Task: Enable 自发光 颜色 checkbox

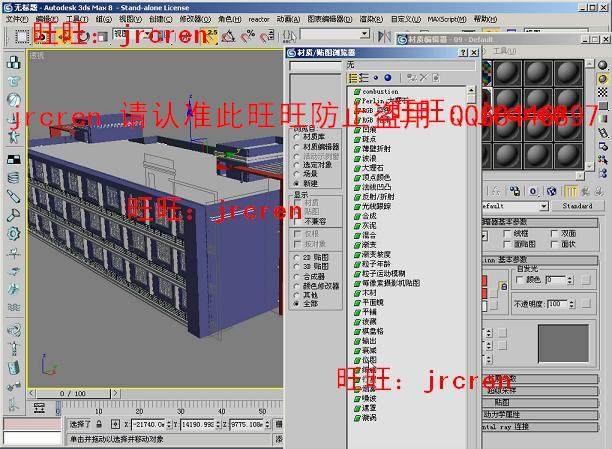Action: [x=519, y=280]
